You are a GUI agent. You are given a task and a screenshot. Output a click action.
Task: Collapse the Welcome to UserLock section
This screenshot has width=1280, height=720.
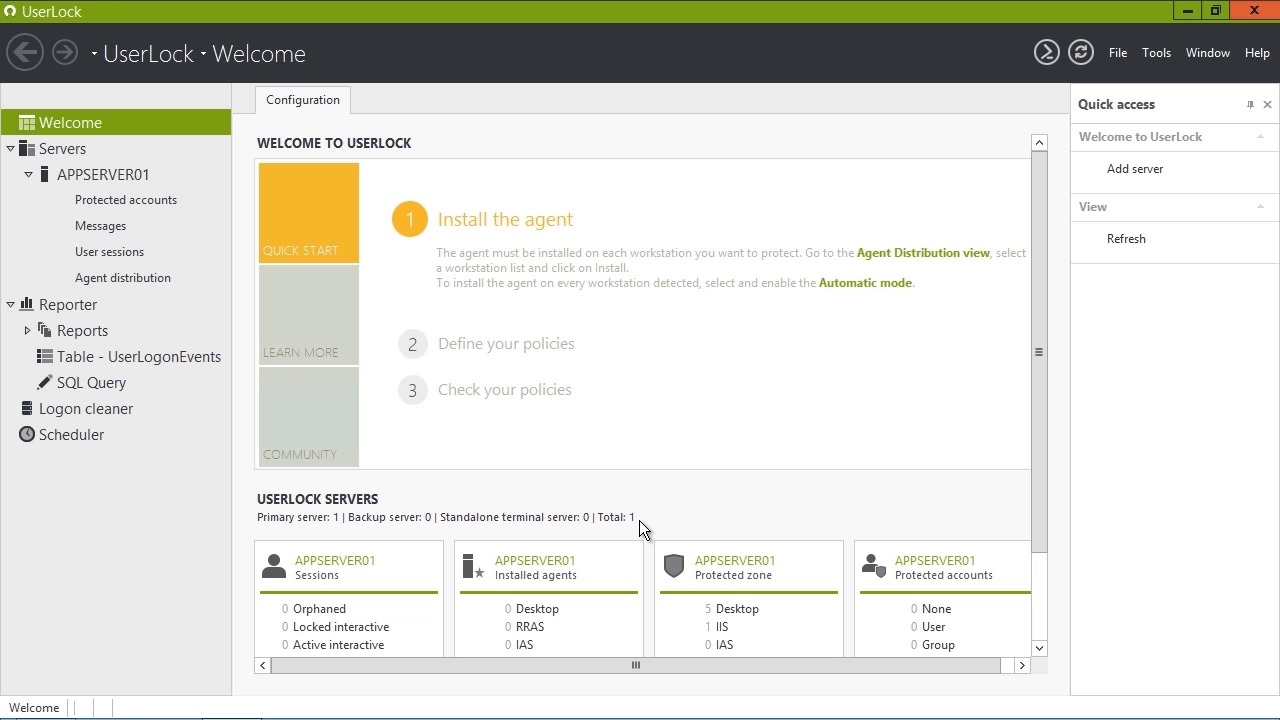(x=1260, y=137)
